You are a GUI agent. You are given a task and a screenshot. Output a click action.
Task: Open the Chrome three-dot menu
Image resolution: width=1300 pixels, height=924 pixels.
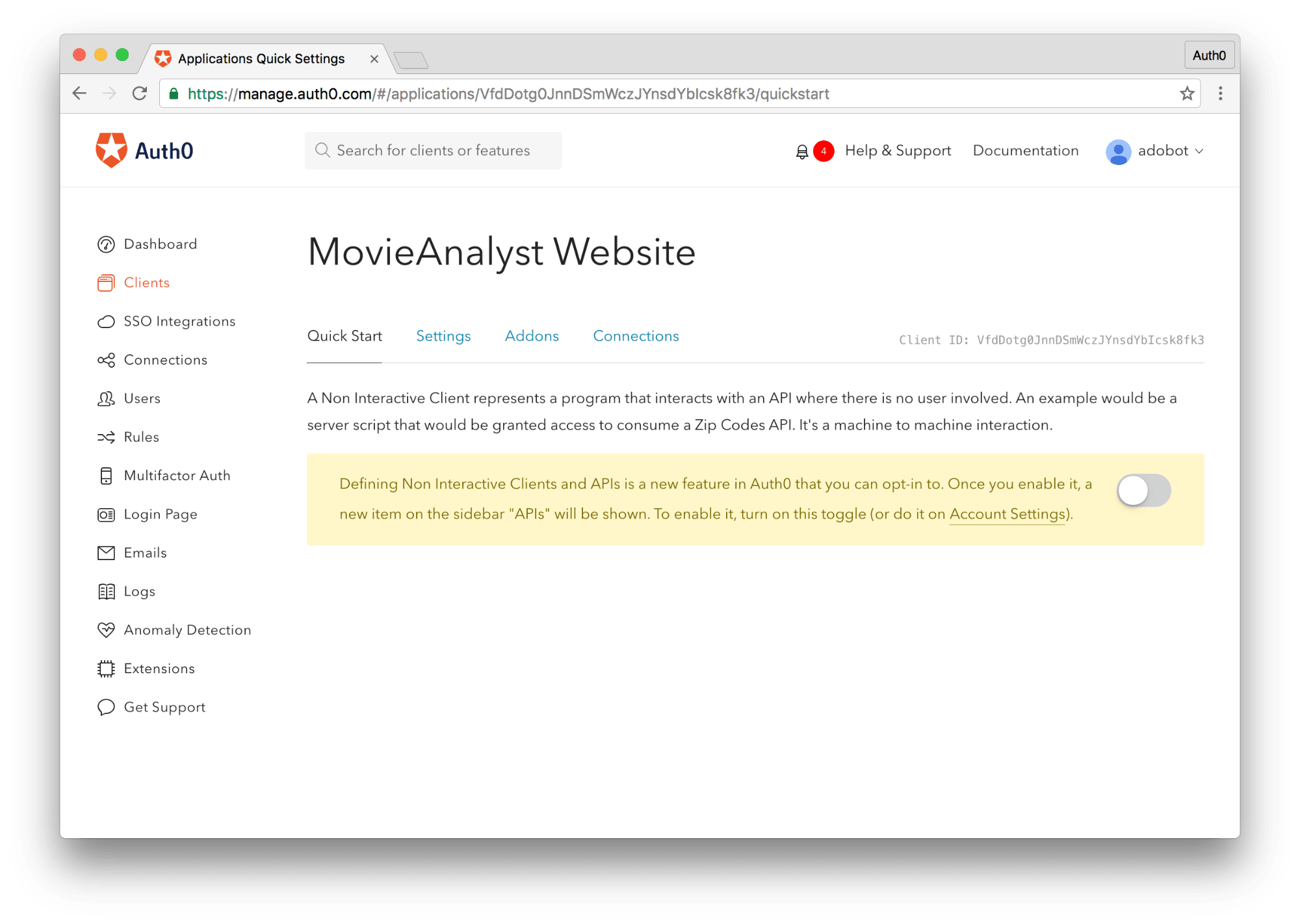[x=1220, y=94]
